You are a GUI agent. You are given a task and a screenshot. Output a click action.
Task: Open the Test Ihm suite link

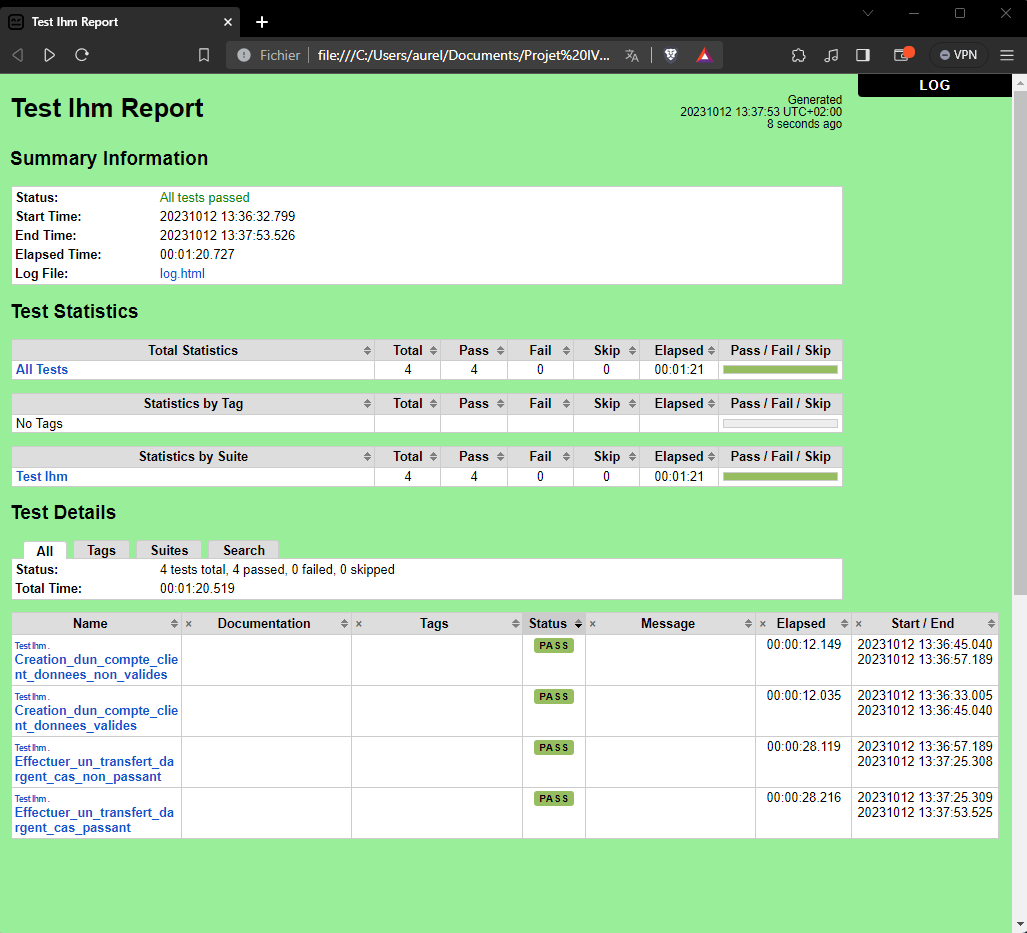pyautogui.click(x=42, y=476)
